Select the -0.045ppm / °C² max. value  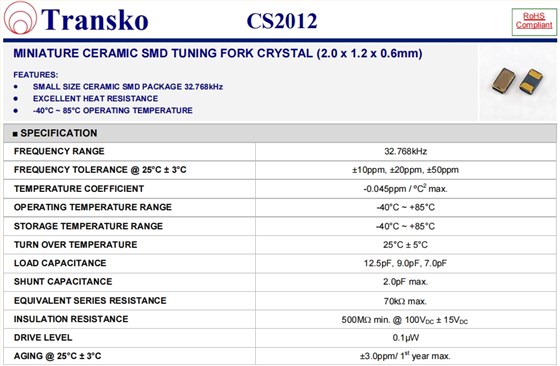click(405, 188)
